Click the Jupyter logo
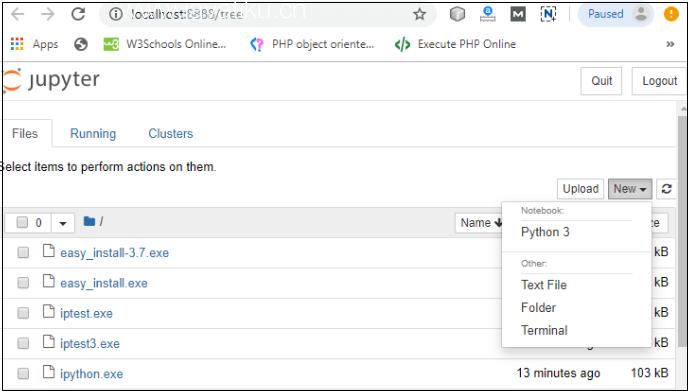The image size is (688, 391). pyautogui.click(x=52, y=80)
